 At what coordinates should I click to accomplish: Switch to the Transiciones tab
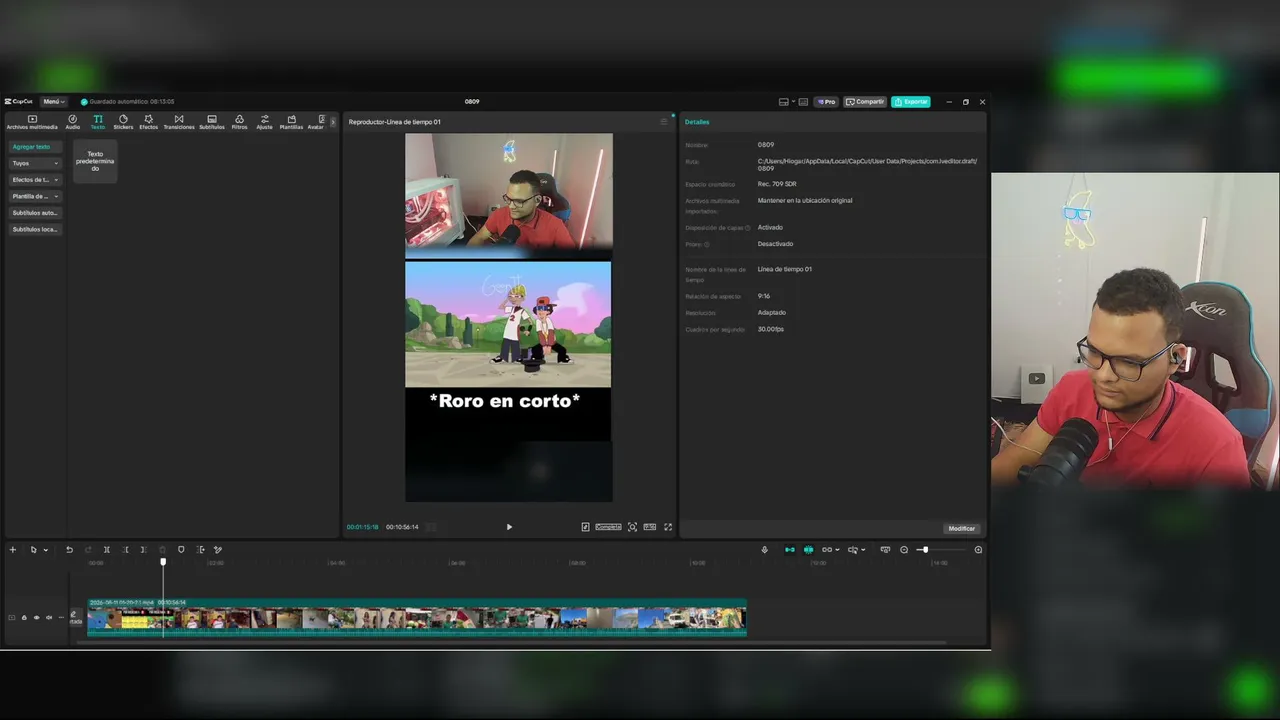coord(179,122)
